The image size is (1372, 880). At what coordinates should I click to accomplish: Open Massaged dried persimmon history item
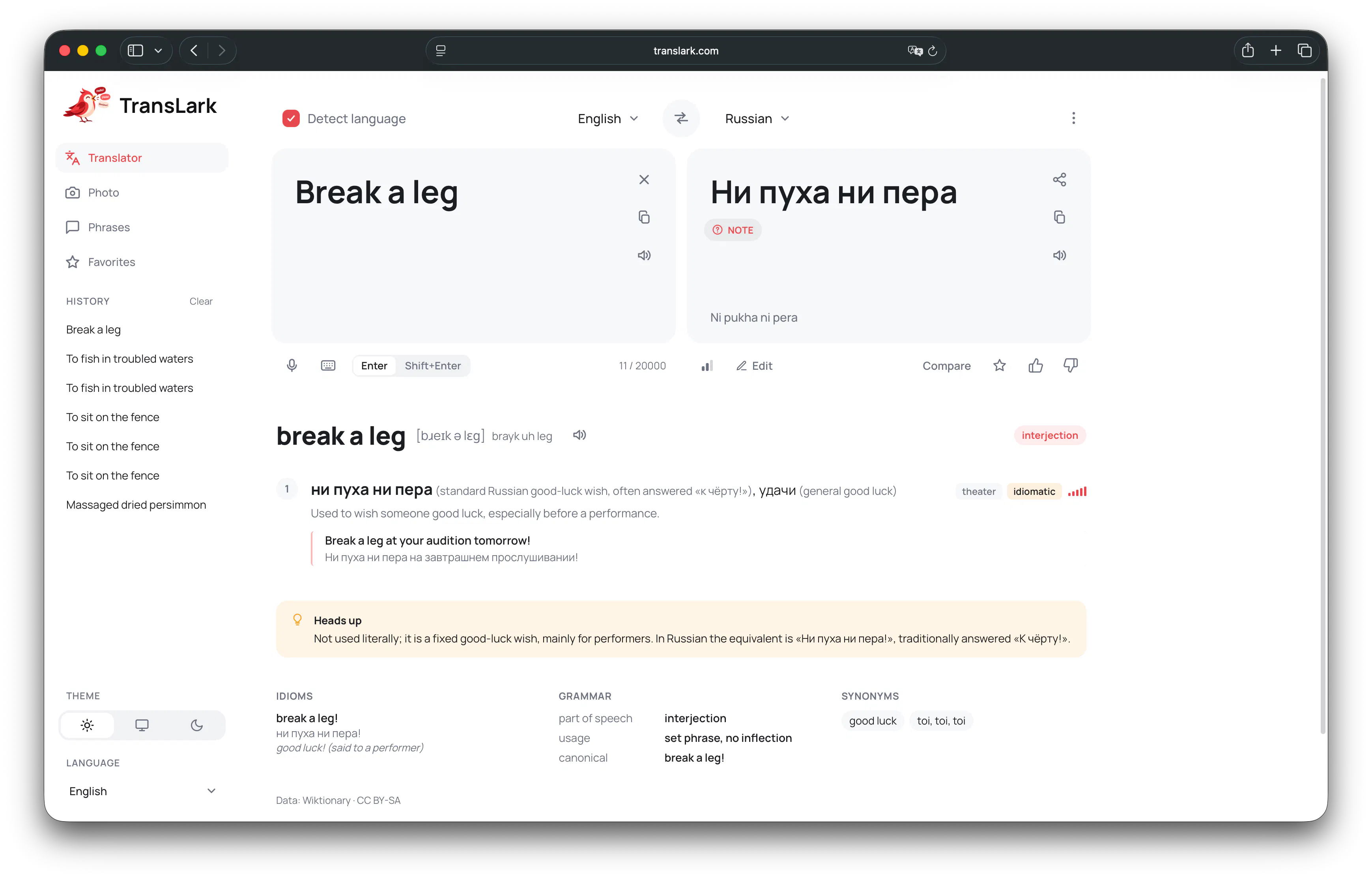point(136,505)
